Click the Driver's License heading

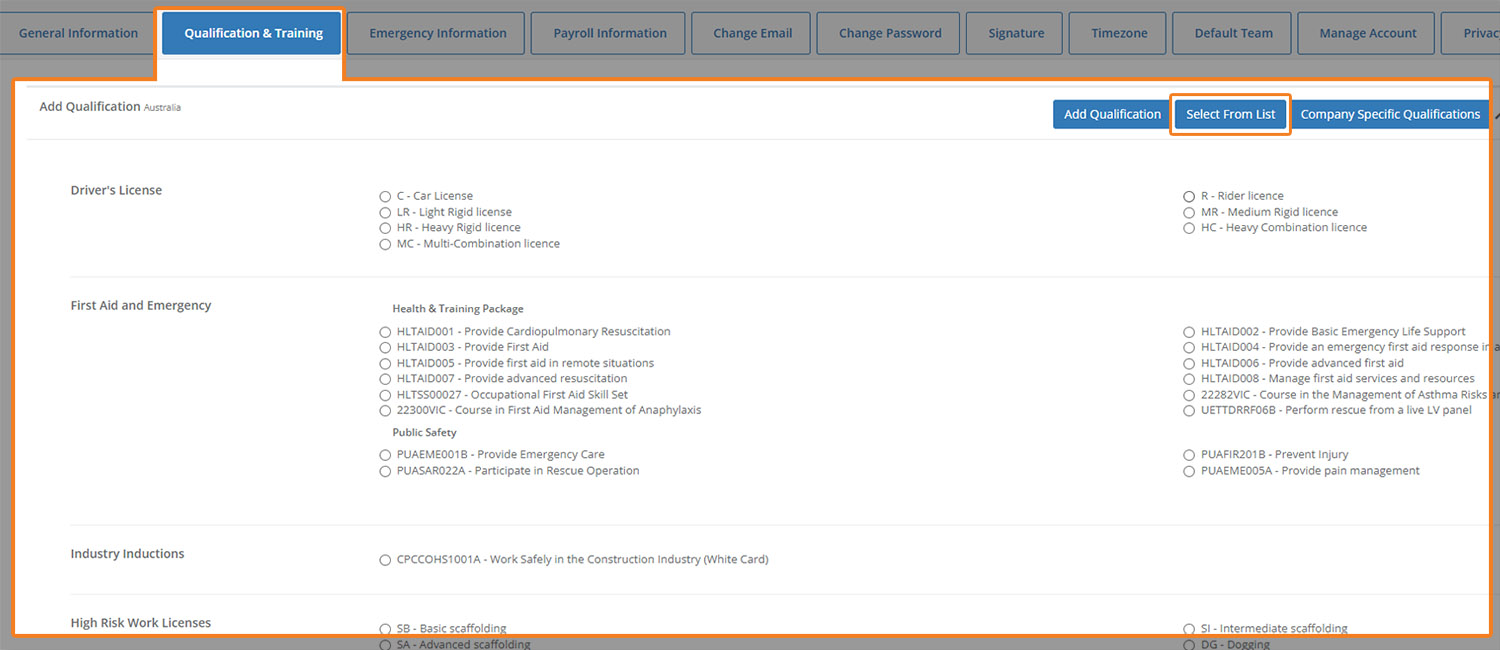point(116,190)
